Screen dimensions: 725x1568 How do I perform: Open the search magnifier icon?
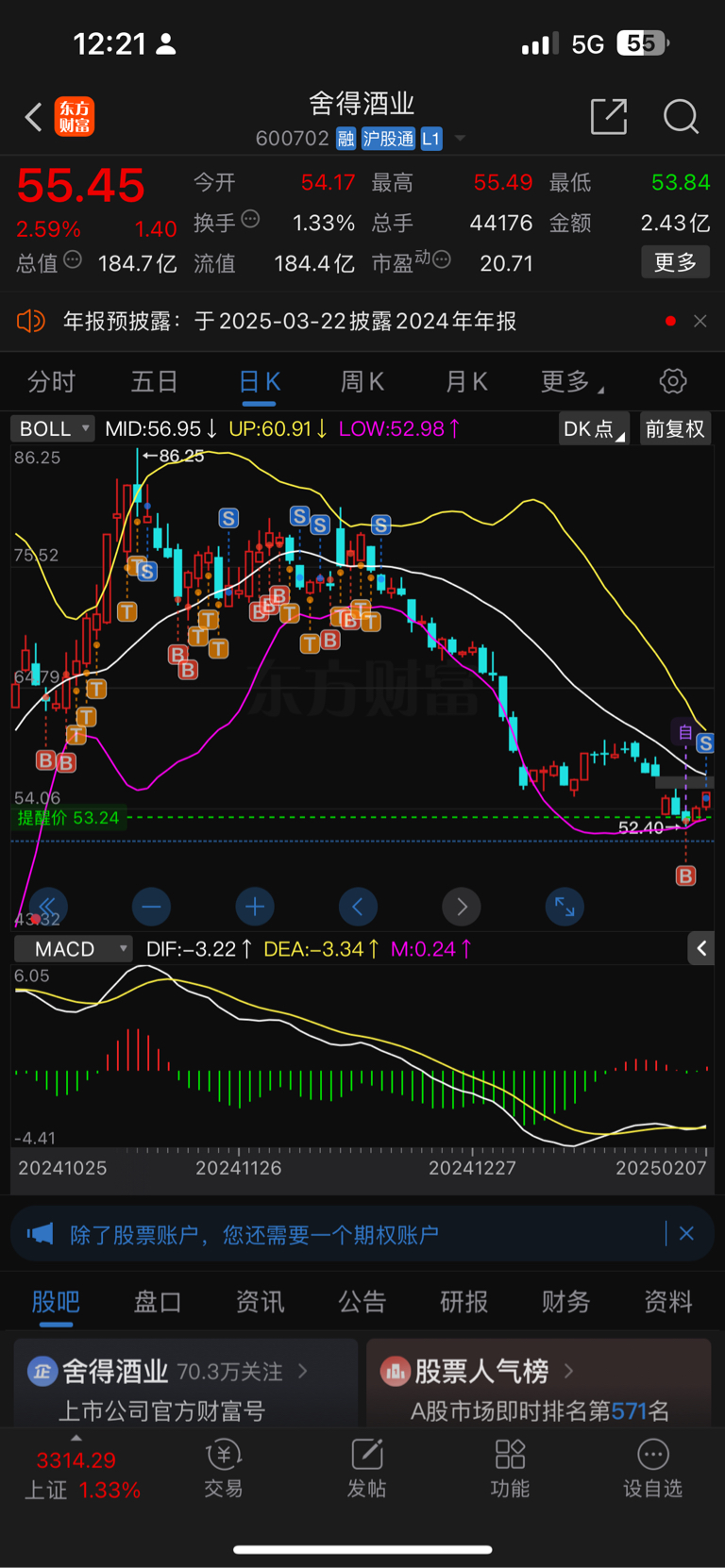click(681, 117)
